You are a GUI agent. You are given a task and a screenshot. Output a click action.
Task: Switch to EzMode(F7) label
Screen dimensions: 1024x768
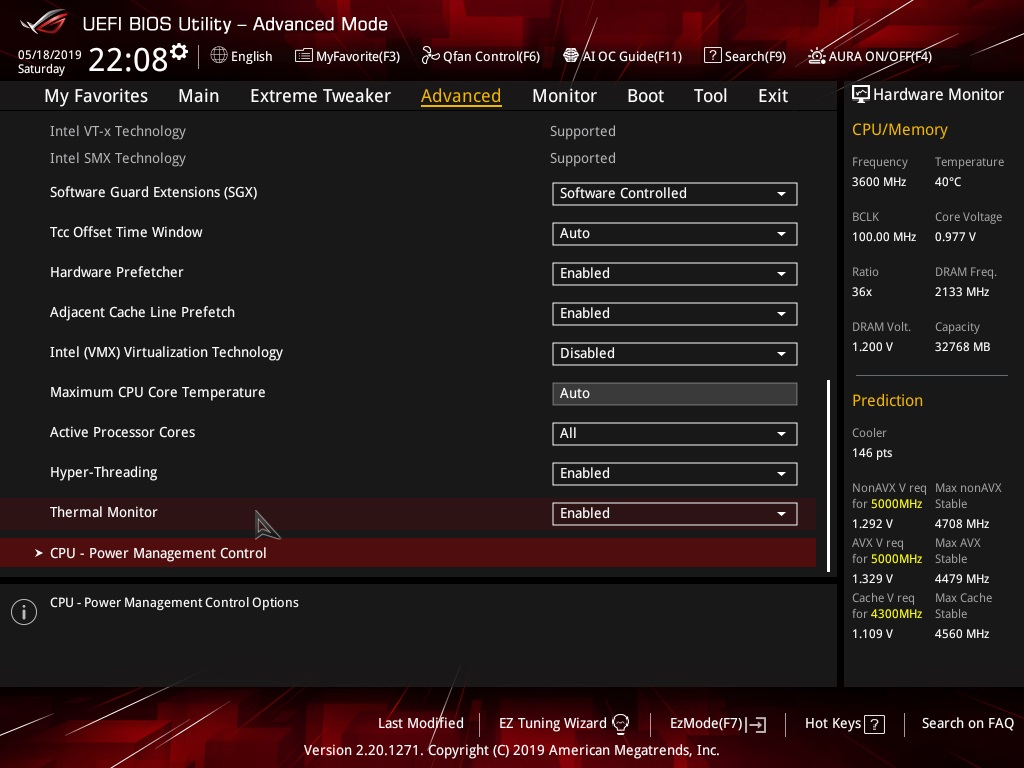click(x=707, y=723)
